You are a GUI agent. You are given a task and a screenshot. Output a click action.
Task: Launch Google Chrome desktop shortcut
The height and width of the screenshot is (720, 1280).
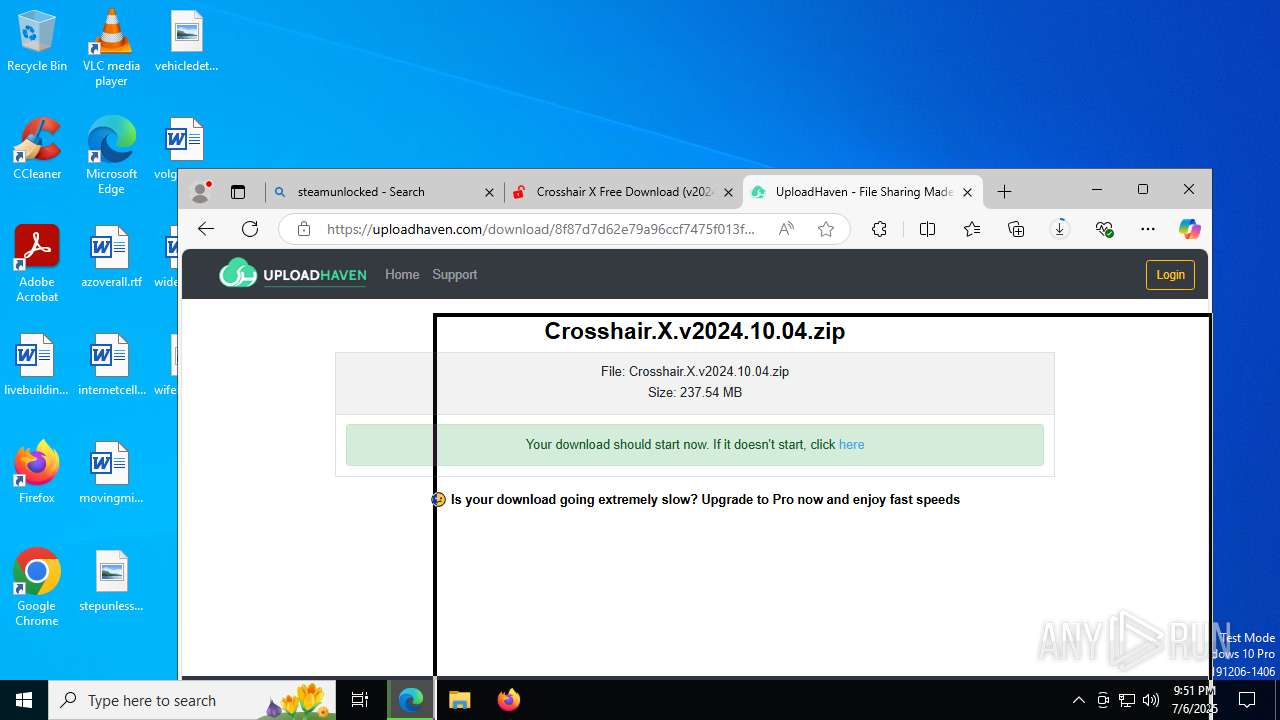click(x=37, y=588)
